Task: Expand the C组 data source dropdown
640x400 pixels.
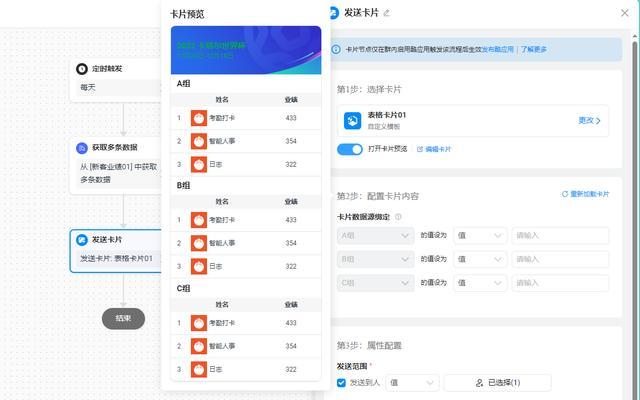Action: (x=375, y=283)
